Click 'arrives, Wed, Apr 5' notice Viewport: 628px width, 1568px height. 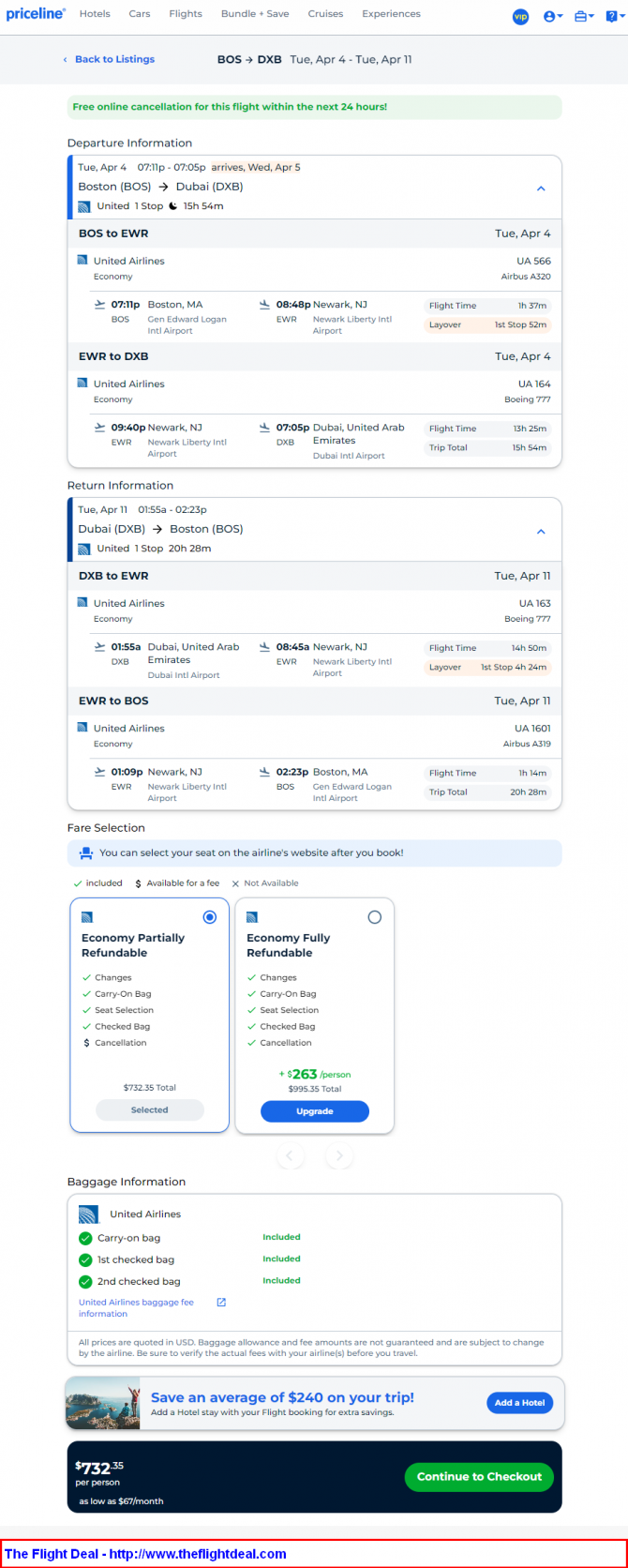tap(256, 168)
